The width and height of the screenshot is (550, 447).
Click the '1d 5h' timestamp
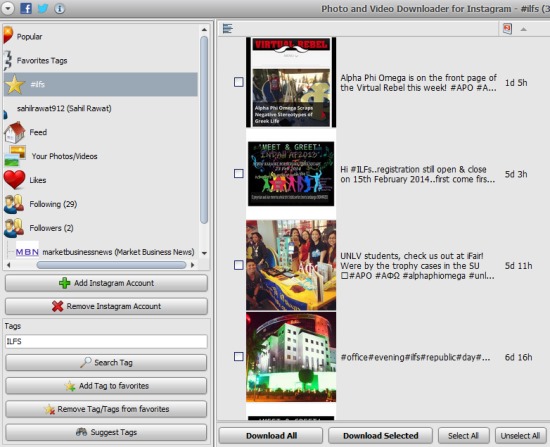[516, 83]
